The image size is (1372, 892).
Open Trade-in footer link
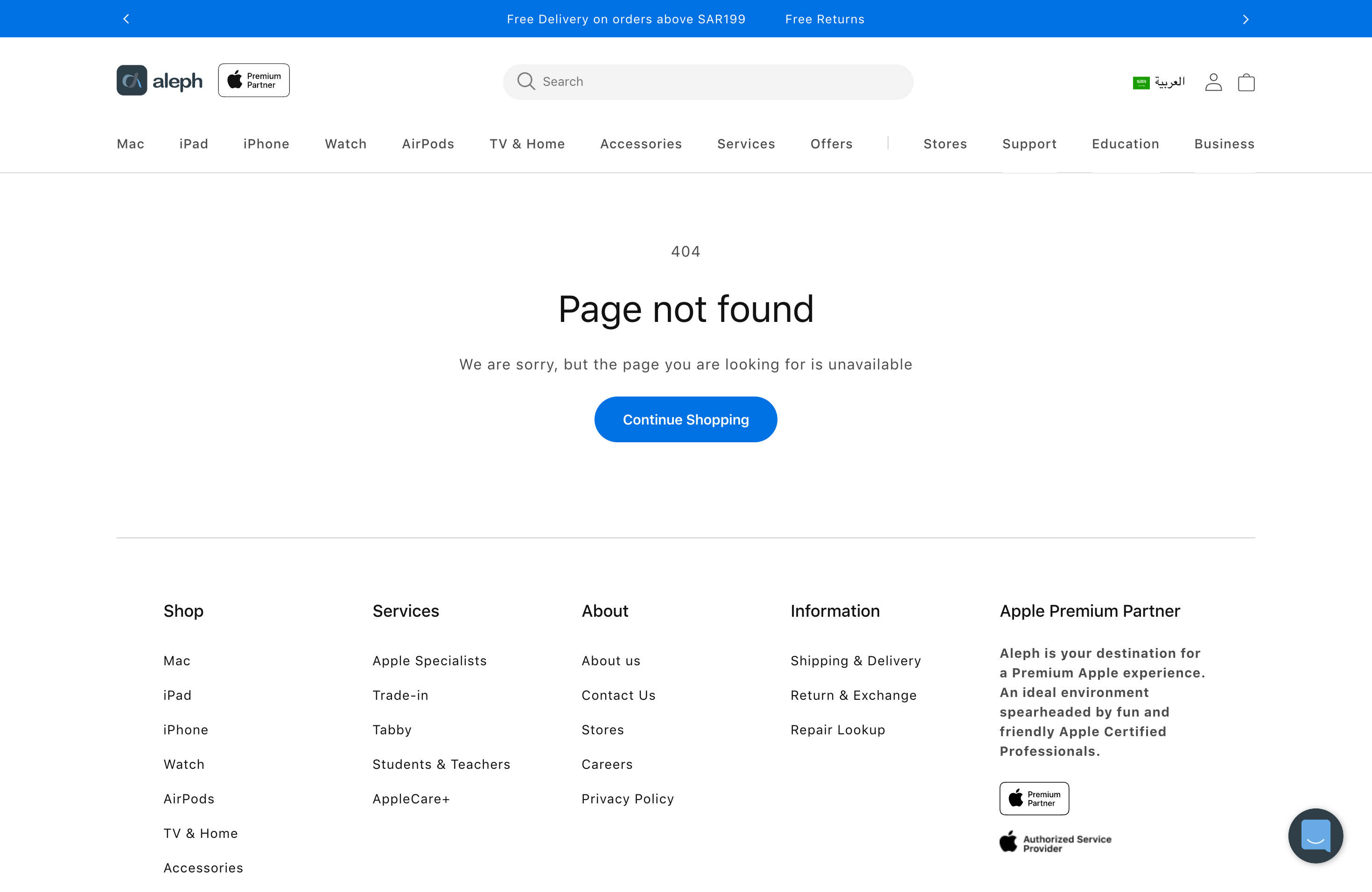(400, 696)
